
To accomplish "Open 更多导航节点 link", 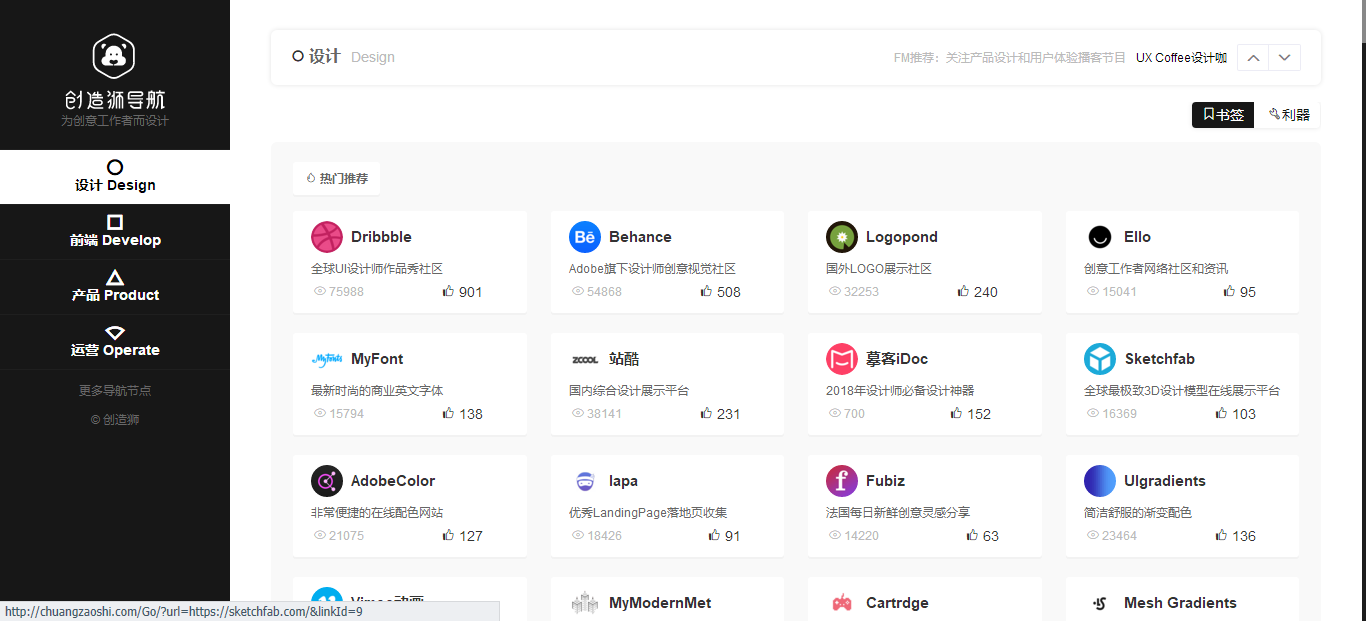I will pos(115,391).
